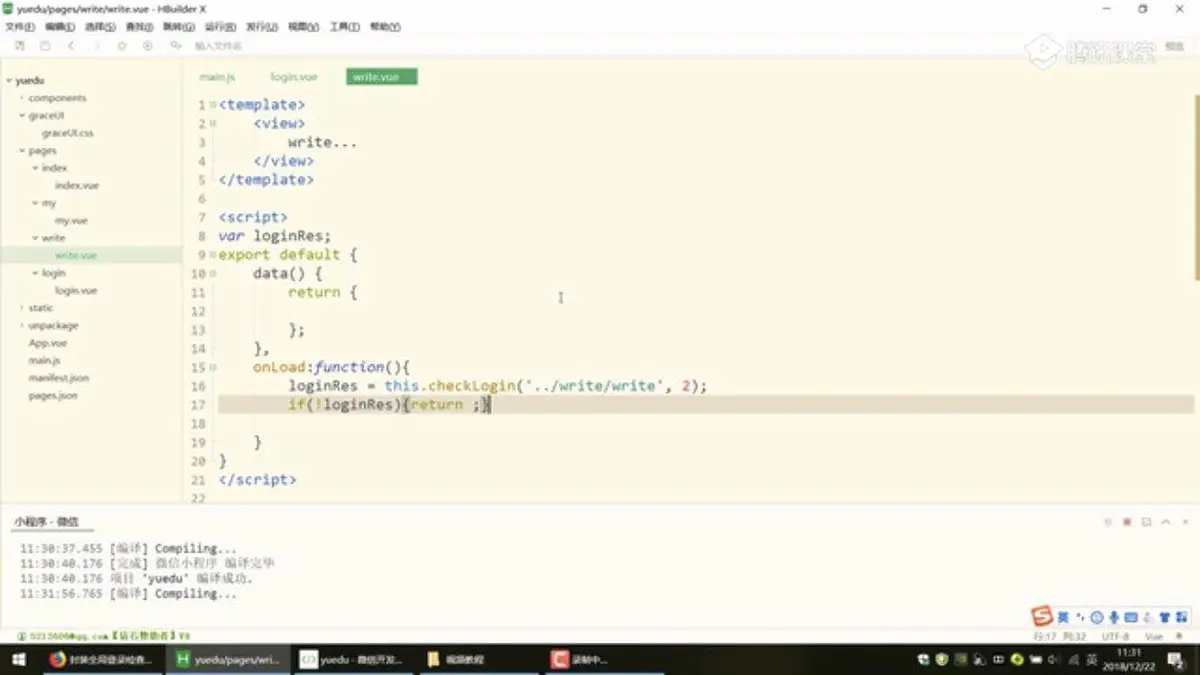This screenshot has height=675, width=1200.
Task: Switch to the login.vue editor tab
Action: coord(294,77)
